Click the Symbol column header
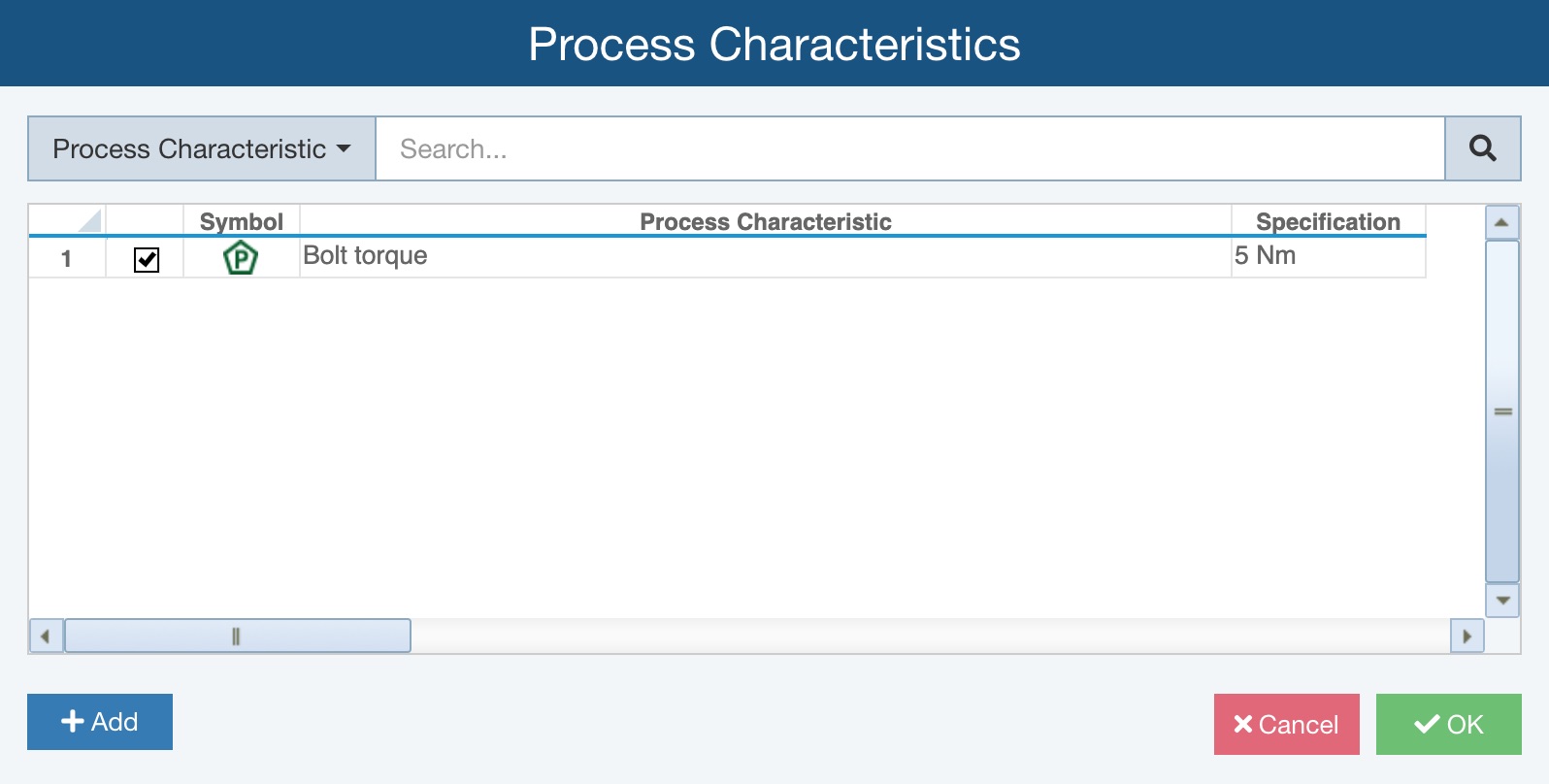Image resolution: width=1549 pixels, height=784 pixels. pos(241,221)
